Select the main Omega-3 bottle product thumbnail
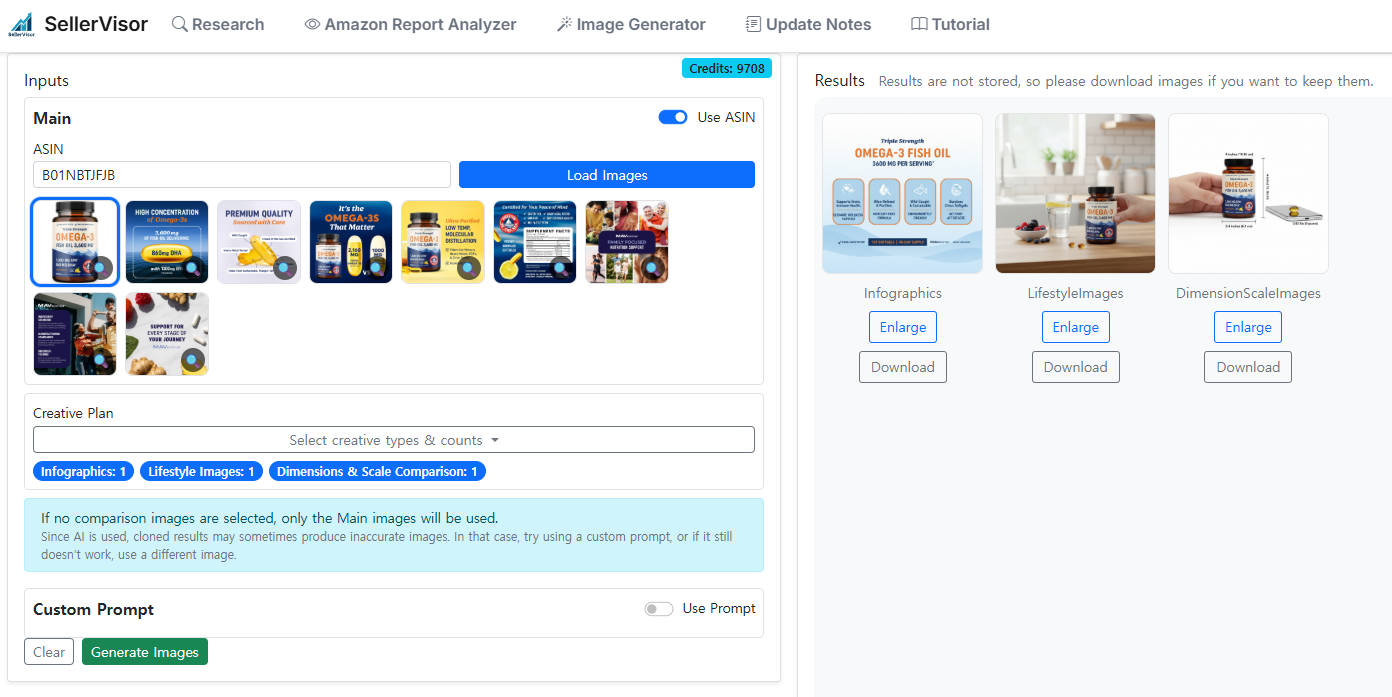 coord(75,242)
